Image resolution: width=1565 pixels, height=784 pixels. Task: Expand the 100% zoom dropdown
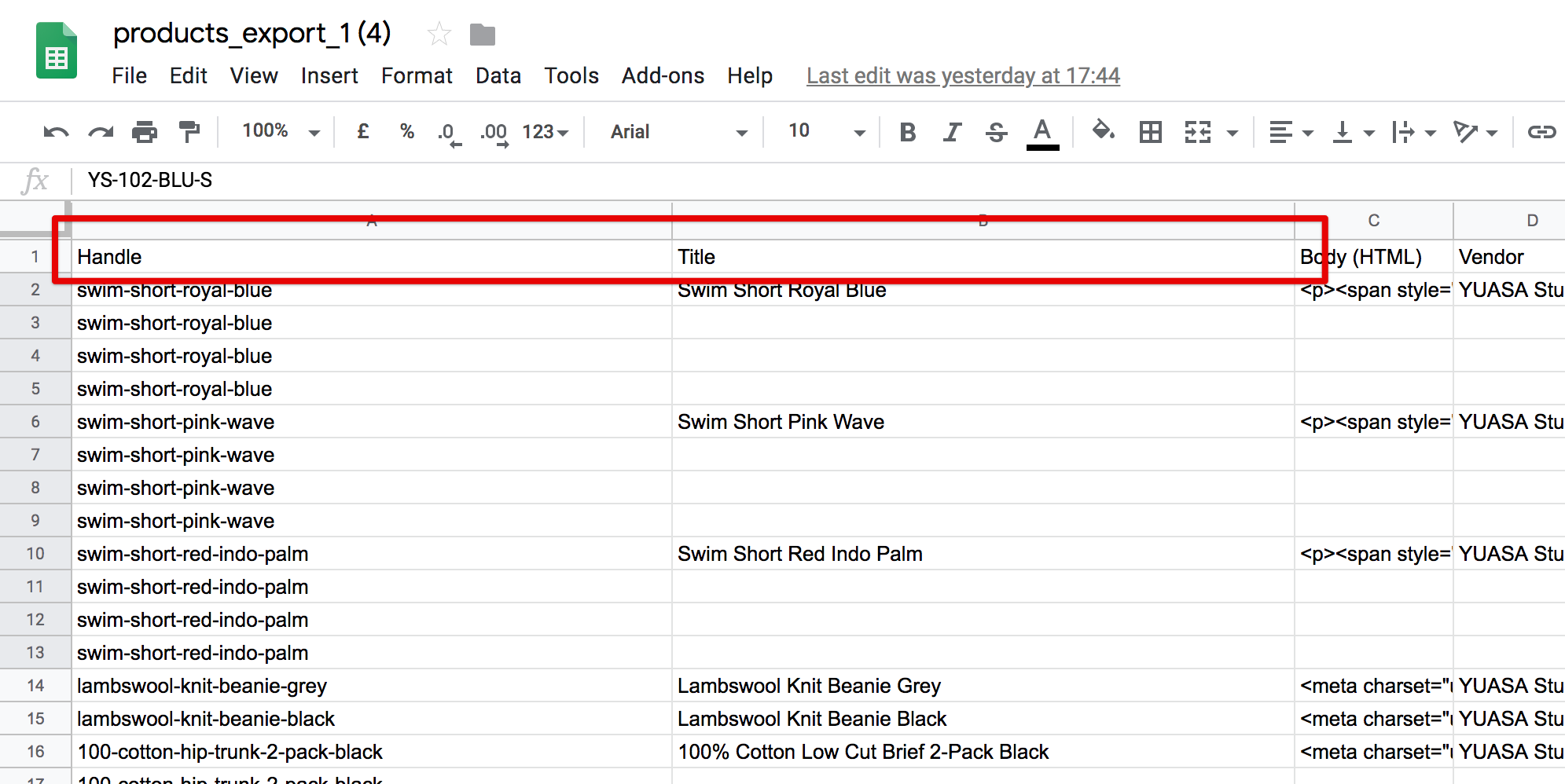point(281,131)
